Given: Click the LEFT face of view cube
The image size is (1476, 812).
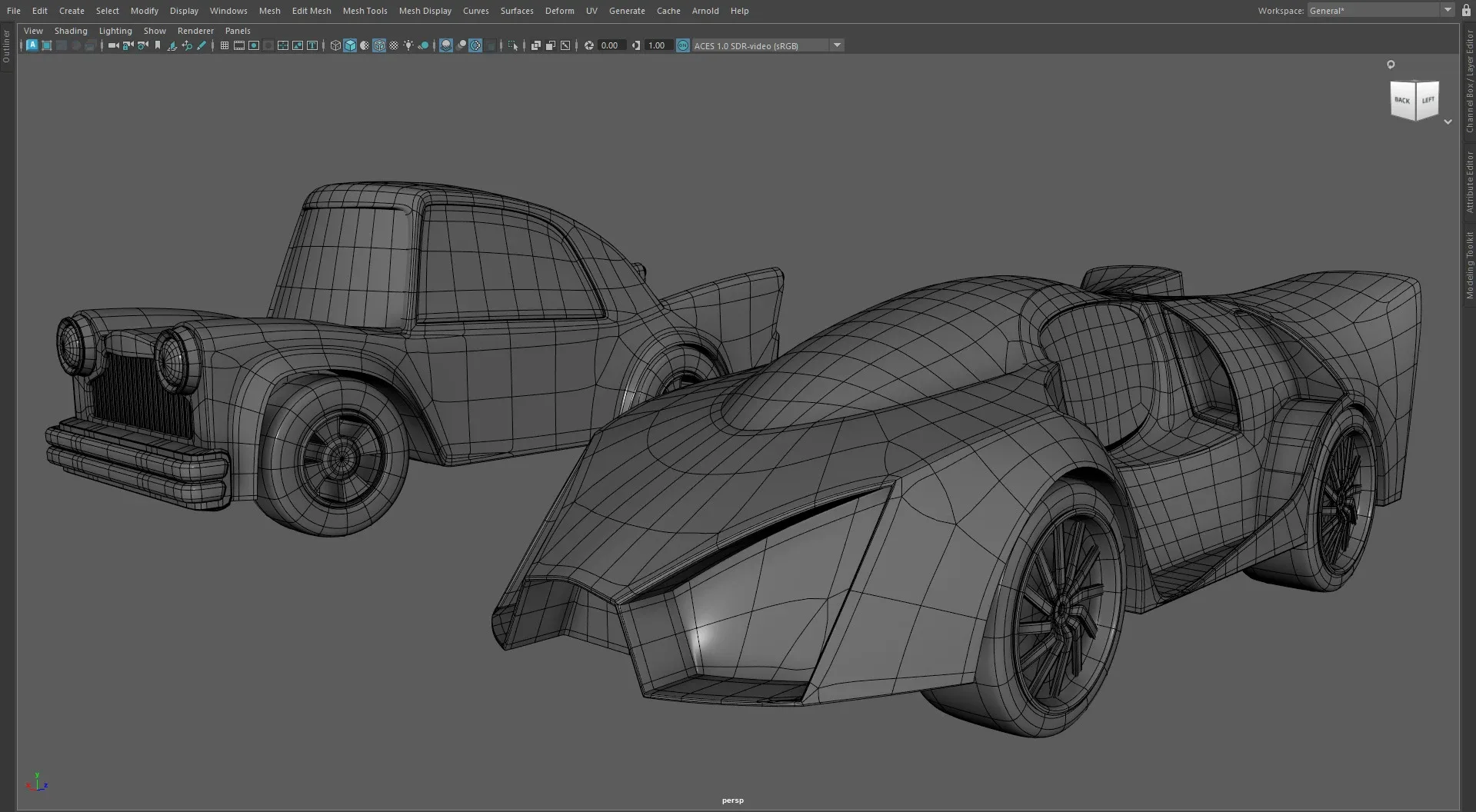Looking at the screenshot, I should [1428, 101].
